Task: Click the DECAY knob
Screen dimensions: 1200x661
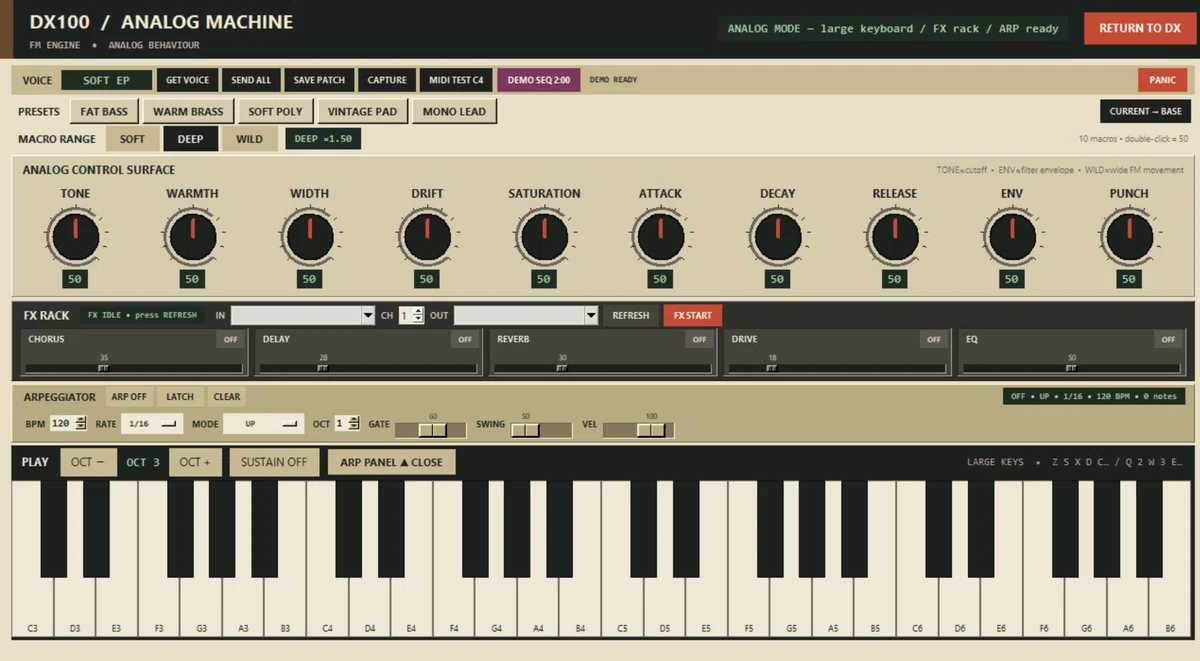Action: click(777, 237)
